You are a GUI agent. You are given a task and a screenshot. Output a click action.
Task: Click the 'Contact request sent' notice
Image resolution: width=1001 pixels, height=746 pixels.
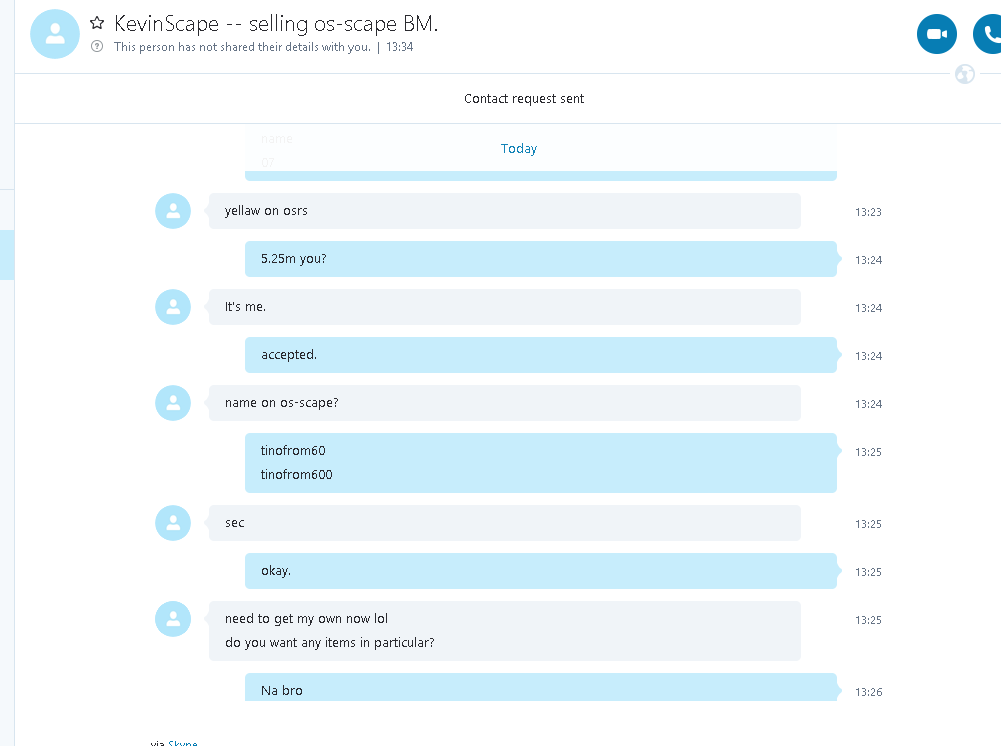(524, 99)
